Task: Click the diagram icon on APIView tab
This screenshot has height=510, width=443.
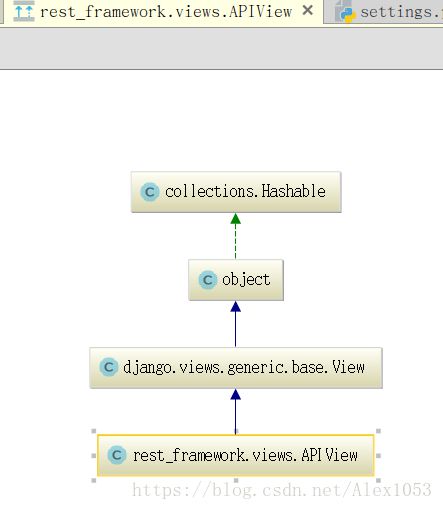Action: coord(24,12)
